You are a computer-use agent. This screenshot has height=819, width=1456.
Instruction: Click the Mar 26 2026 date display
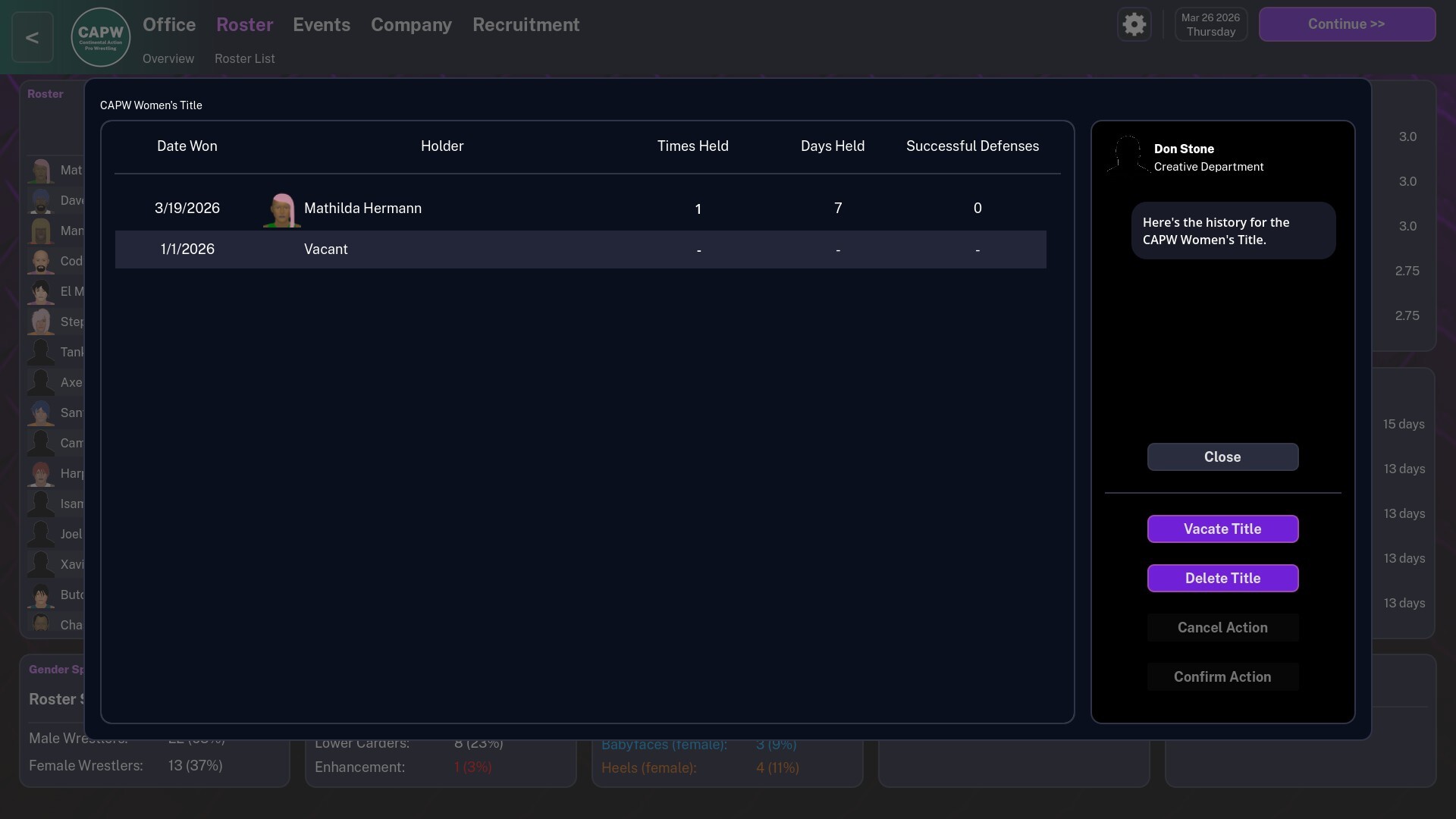[x=1210, y=24]
